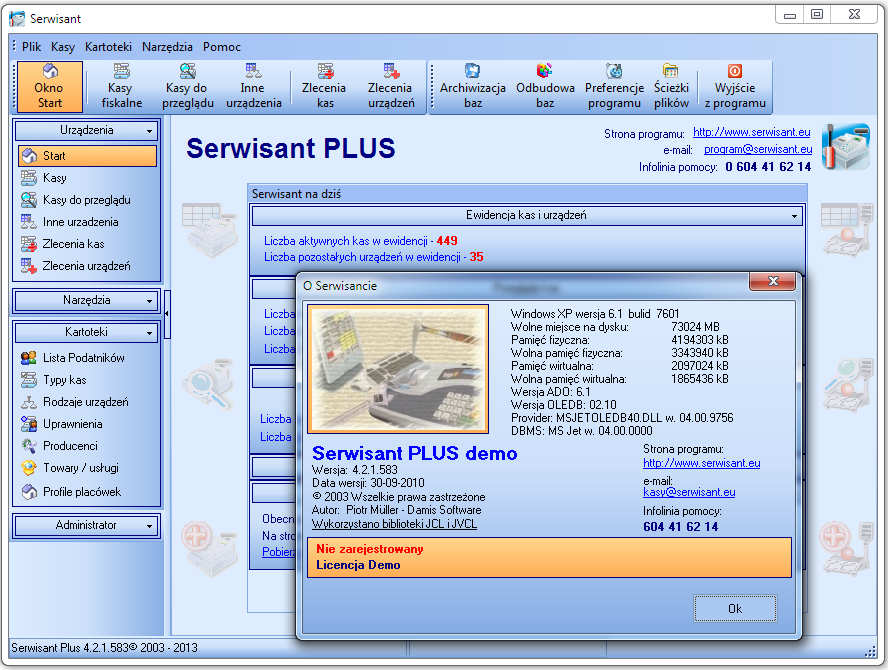The image size is (888, 670).
Task: Click Wersja: 4.2.1.583 text
Action: click(x=355, y=470)
